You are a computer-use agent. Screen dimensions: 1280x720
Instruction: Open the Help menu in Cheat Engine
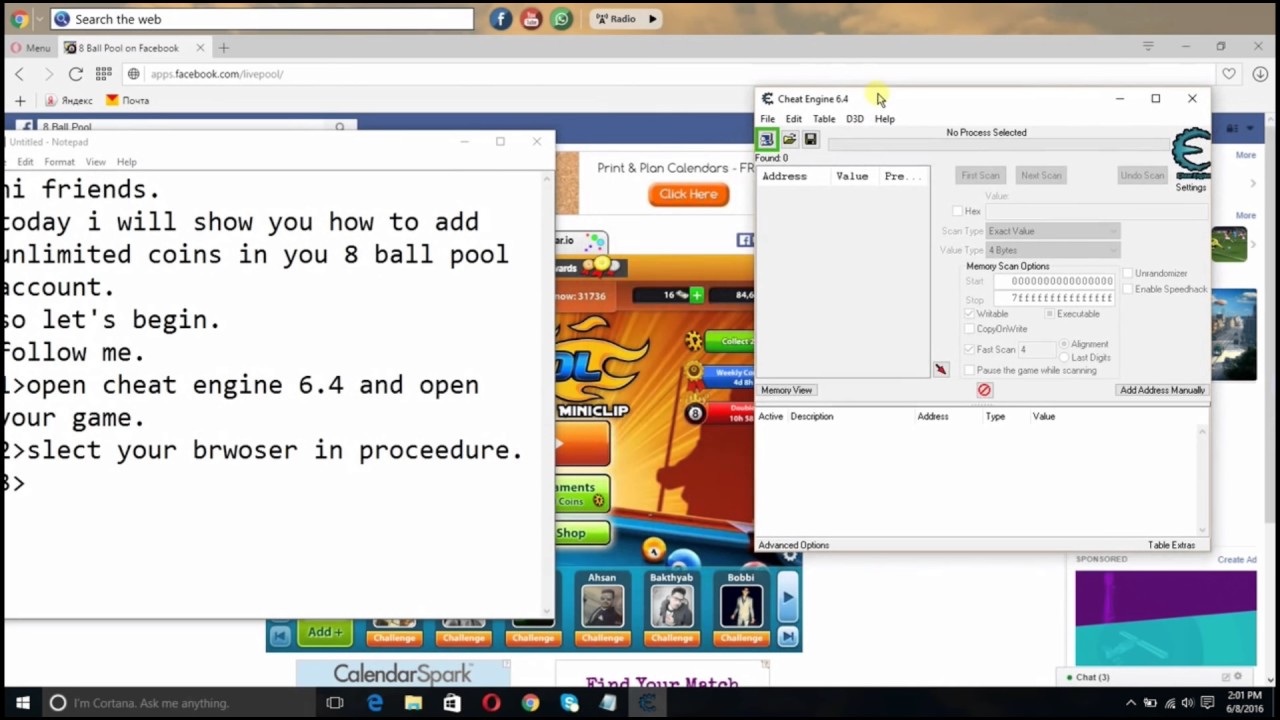[x=885, y=119]
